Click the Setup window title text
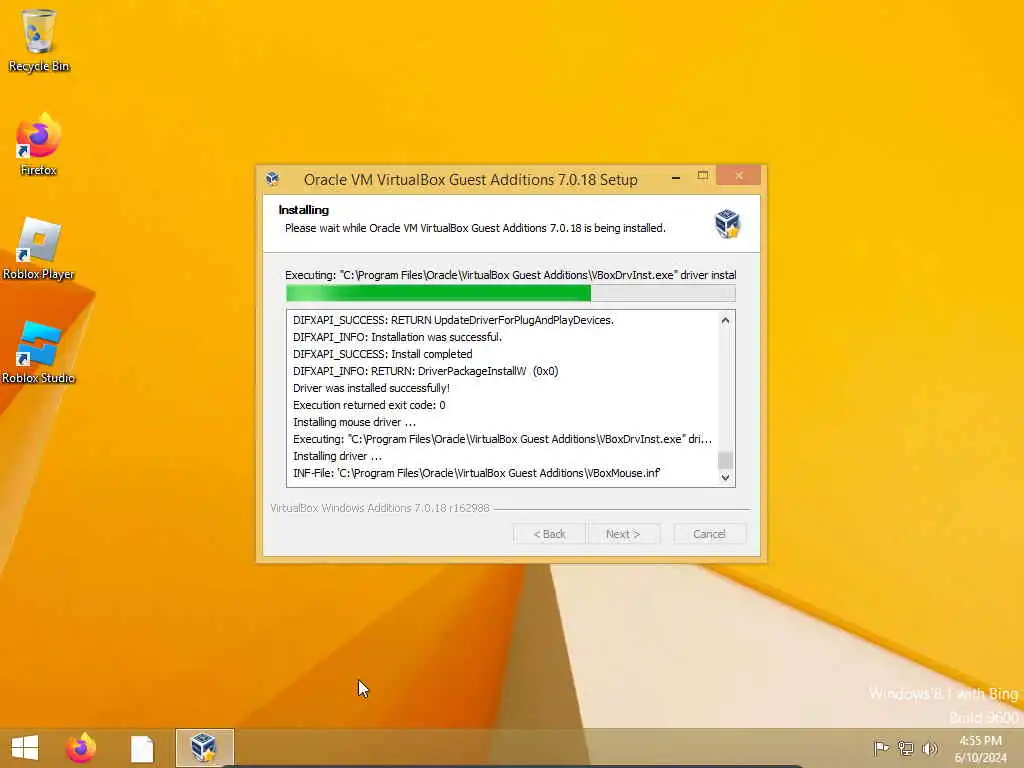This screenshot has height=768, width=1024. tap(471, 180)
